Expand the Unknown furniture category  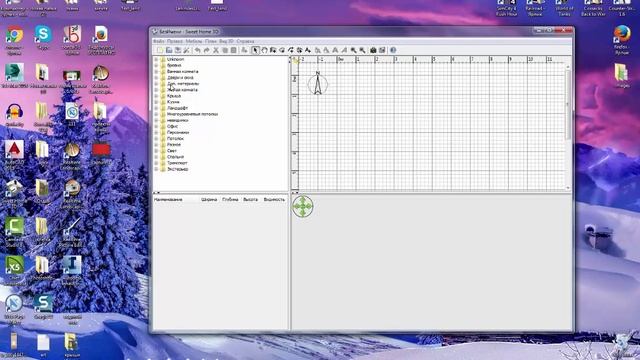tap(156, 59)
